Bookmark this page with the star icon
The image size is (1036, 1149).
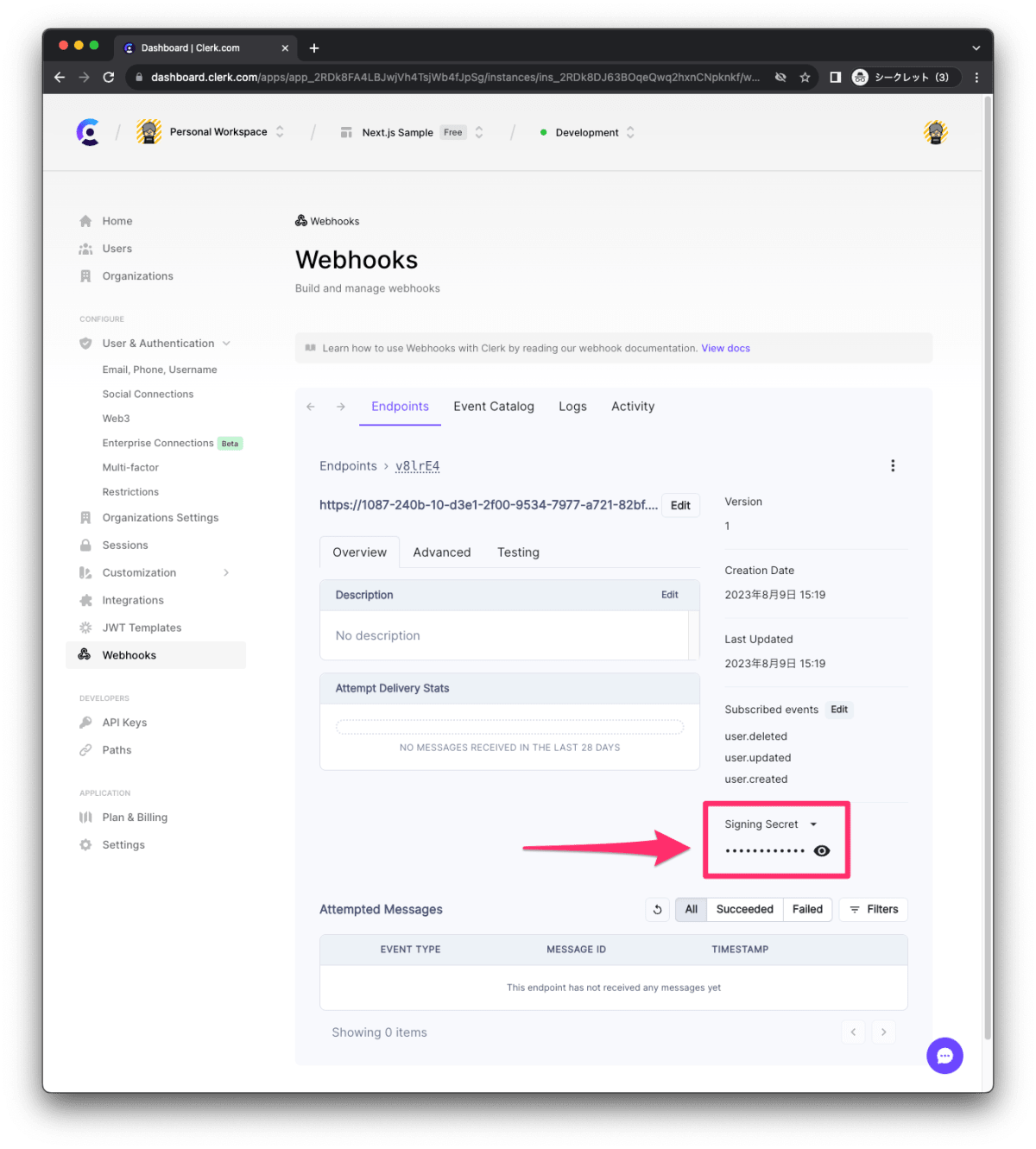[805, 77]
